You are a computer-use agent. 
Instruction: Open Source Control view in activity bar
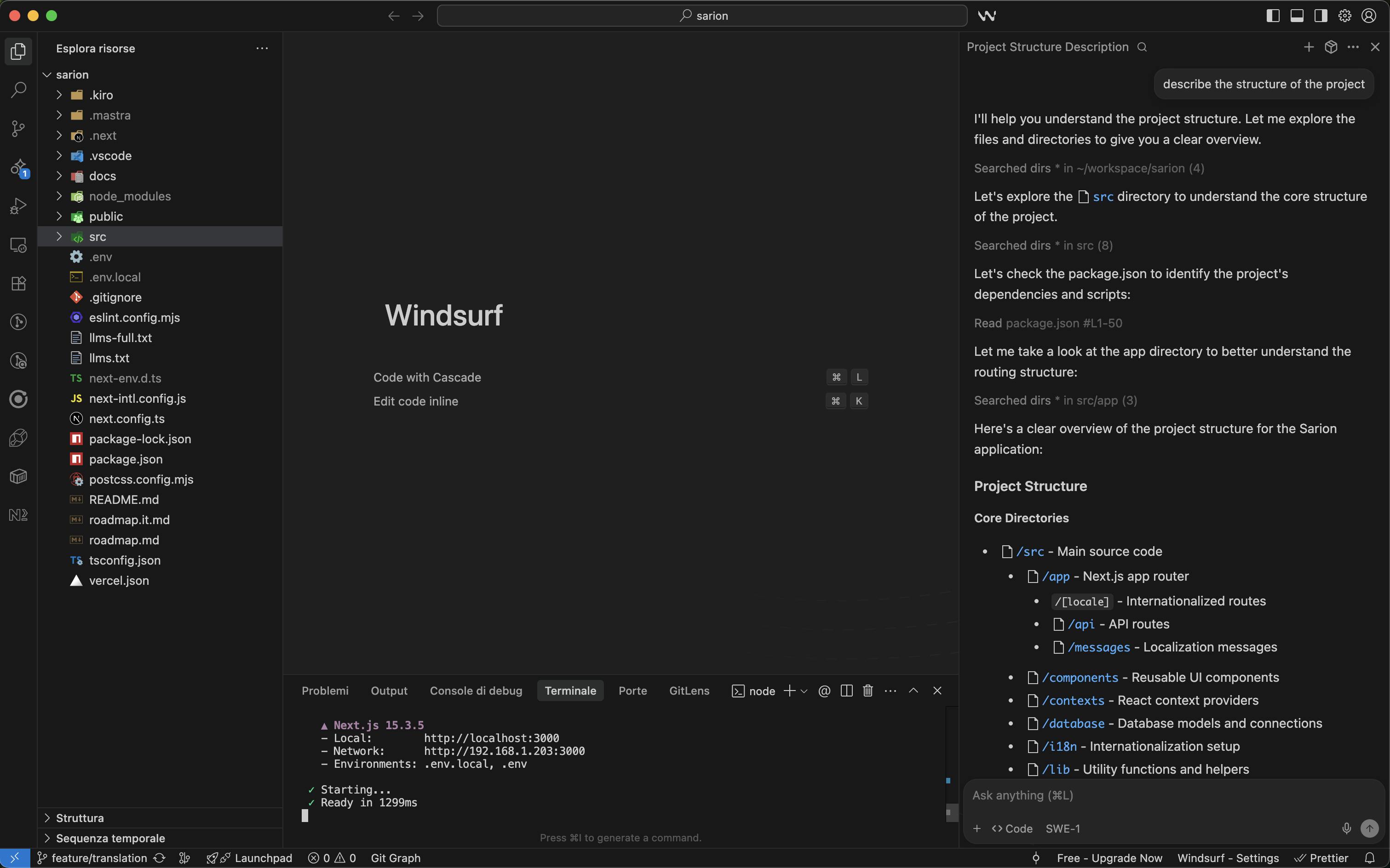pyautogui.click(x=18, y=128)
